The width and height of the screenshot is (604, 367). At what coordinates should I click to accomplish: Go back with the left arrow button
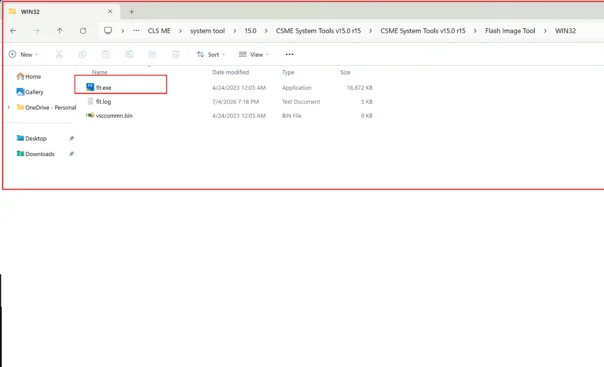[x=13, y=31]
